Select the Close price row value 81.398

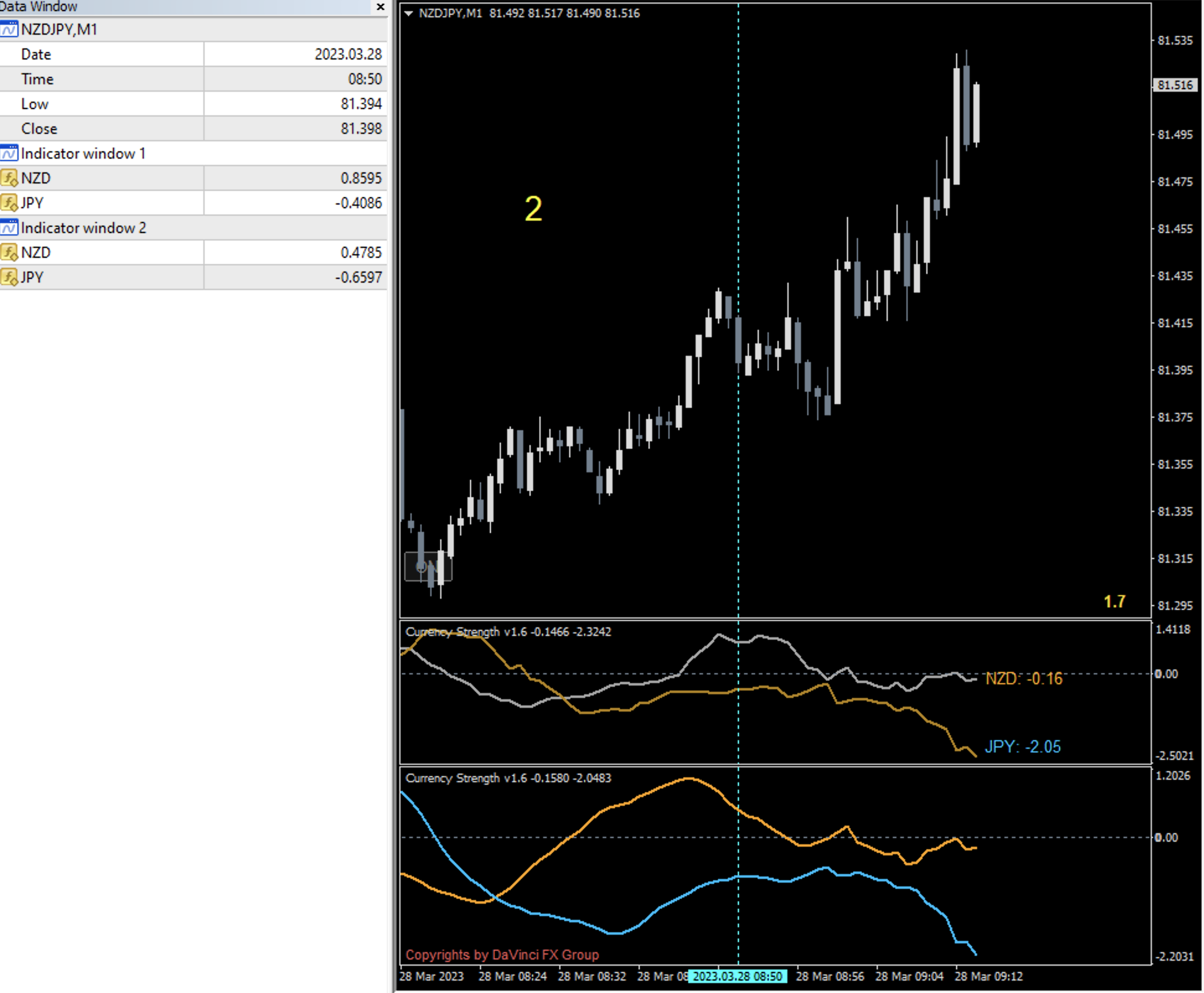361,128
